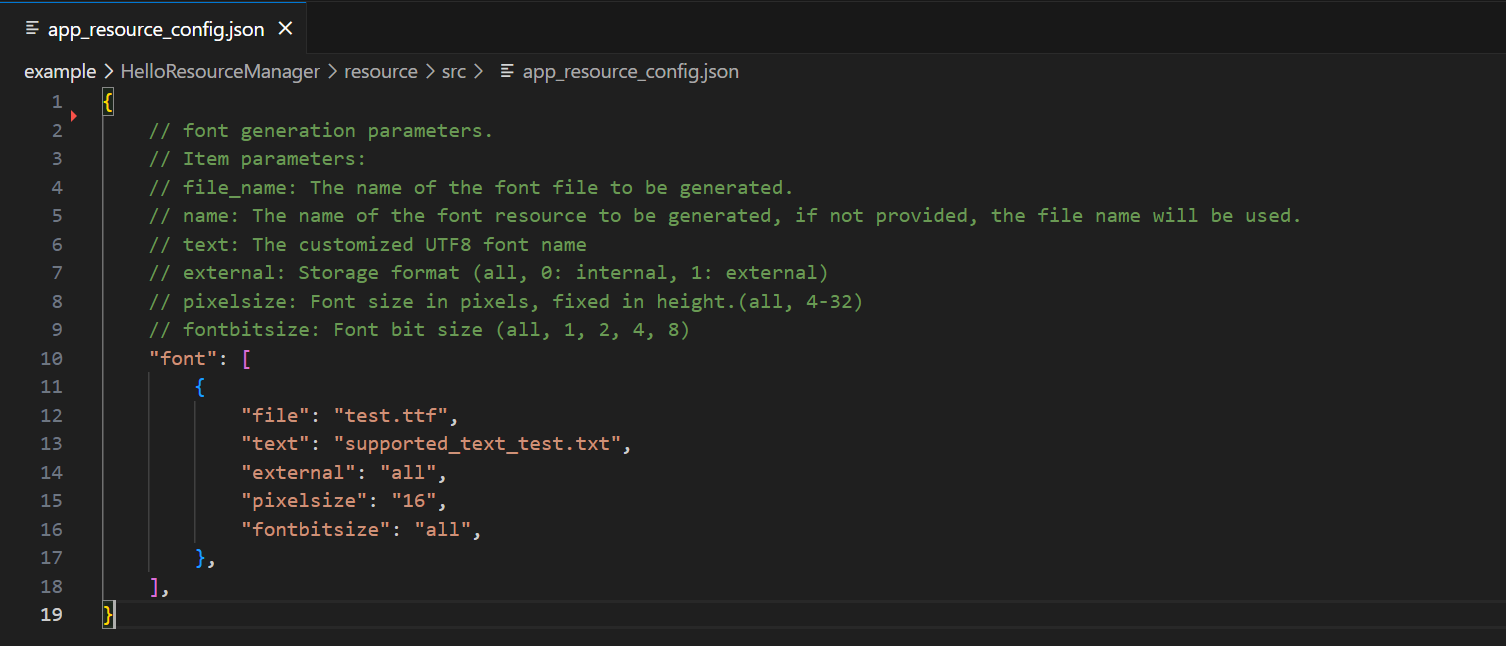Click the "text" key on line 13
The image size is (1506, 646).
pos(276,444)
